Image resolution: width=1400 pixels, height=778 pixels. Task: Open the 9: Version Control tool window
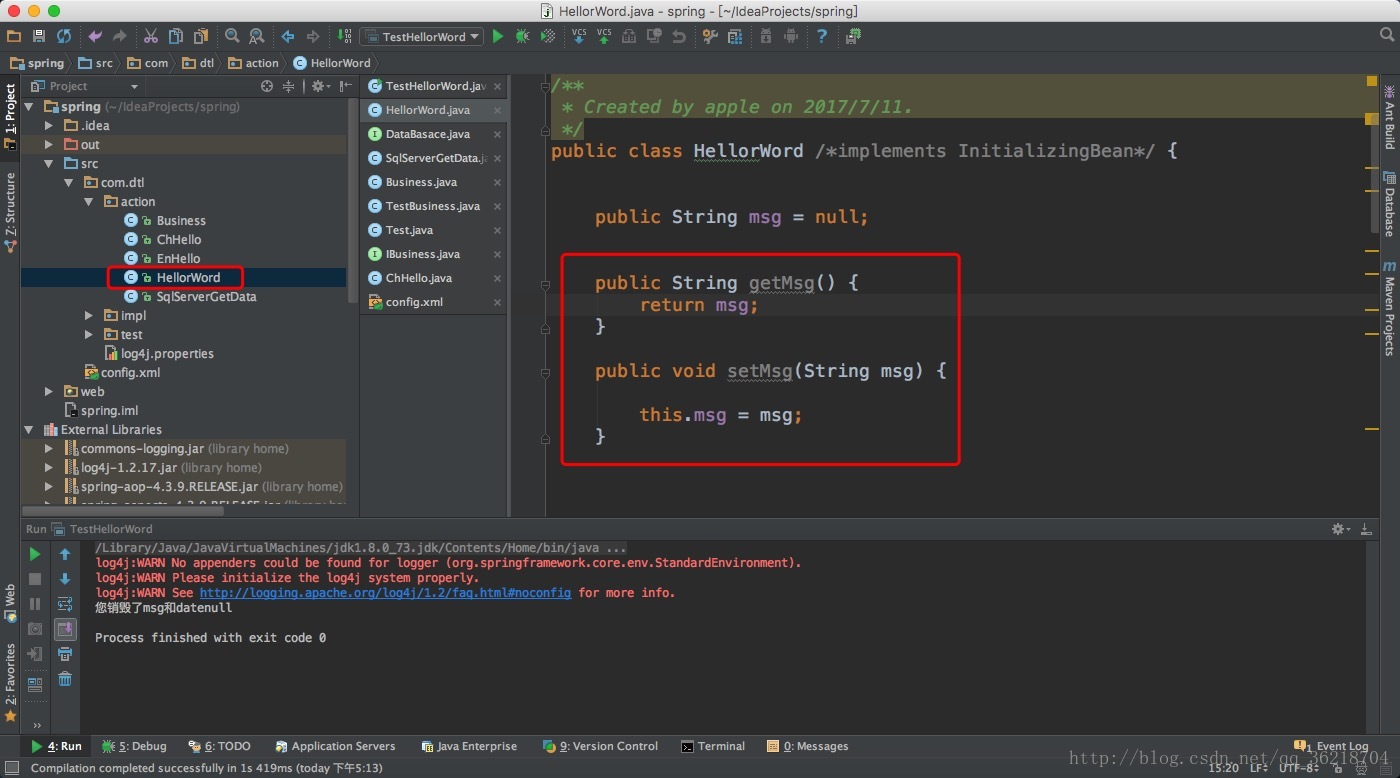tap(600, 746)
